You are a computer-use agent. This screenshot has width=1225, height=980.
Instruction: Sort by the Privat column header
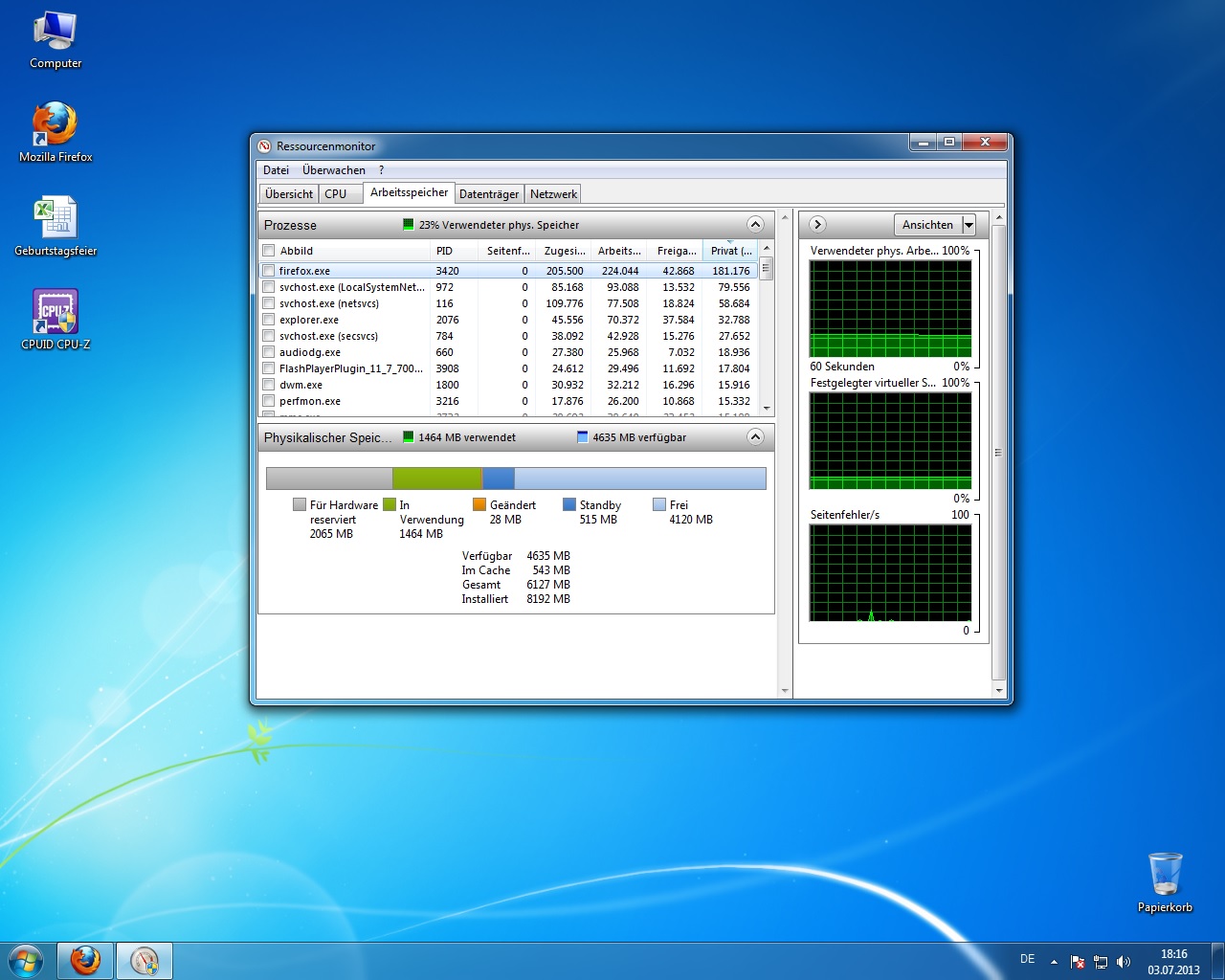tap(730, 251)
